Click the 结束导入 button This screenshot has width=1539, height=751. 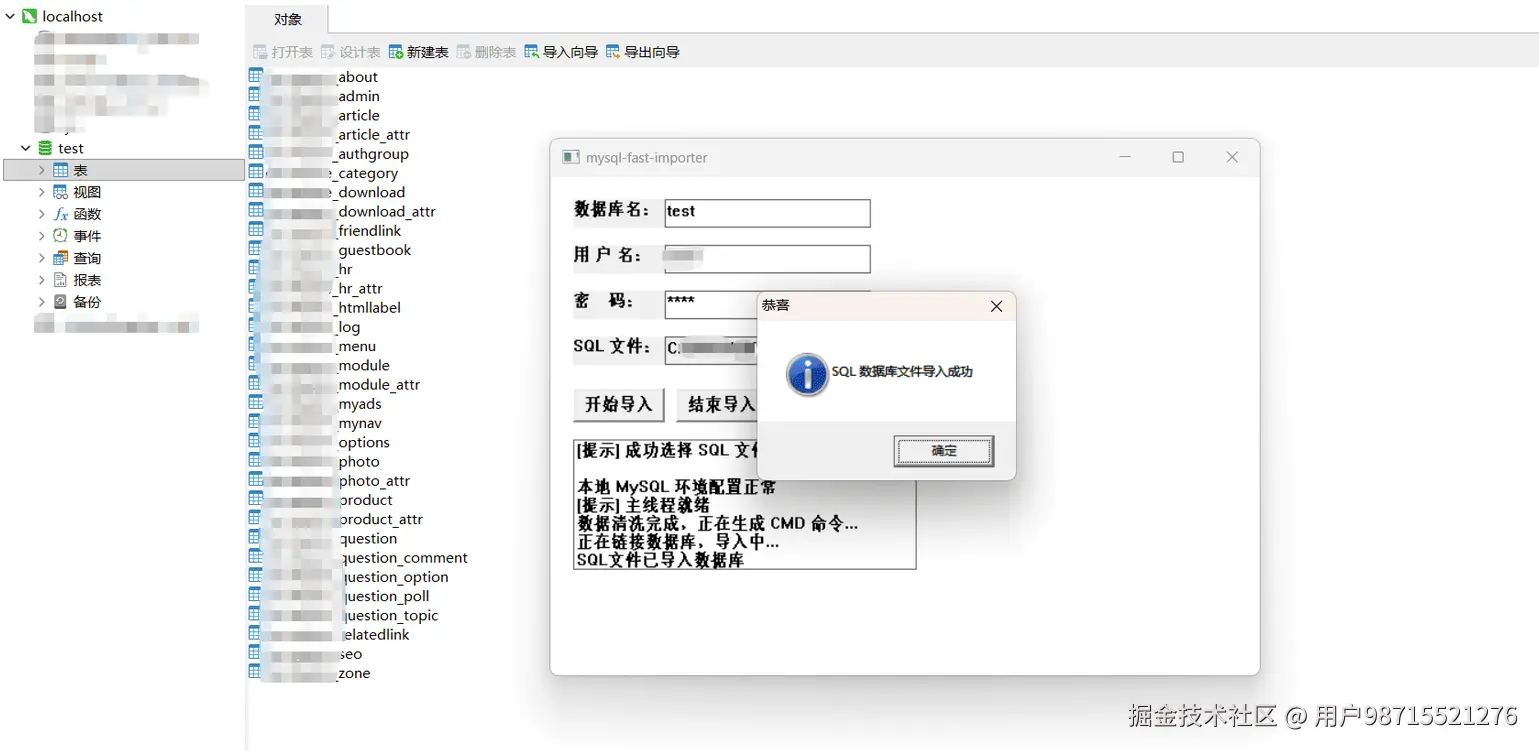tap(717, 404)
